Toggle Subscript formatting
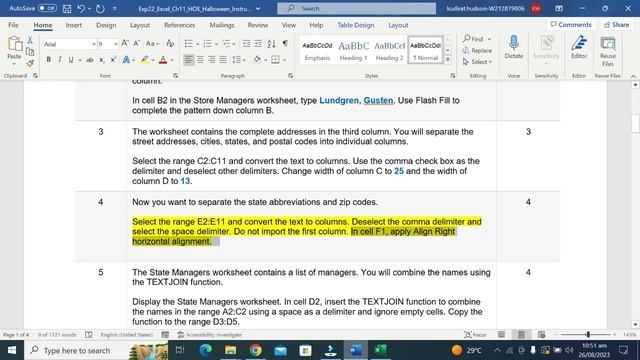The height and width of the screenshot is (360, 640). [102, 60]
